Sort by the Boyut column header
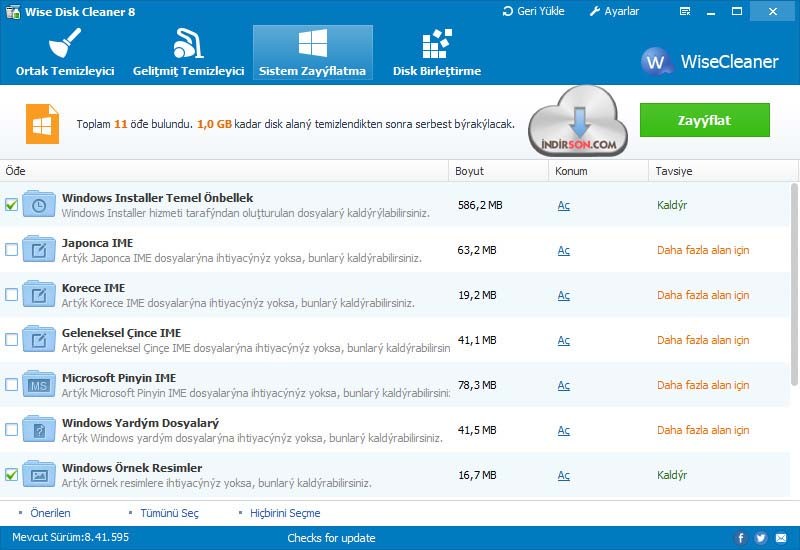 [498, 171]
